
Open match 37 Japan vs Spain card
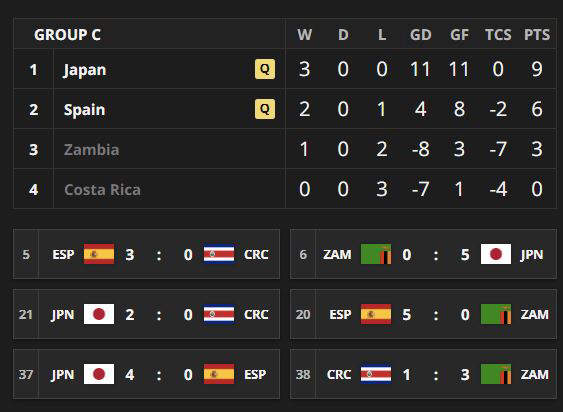coord(146,374)
